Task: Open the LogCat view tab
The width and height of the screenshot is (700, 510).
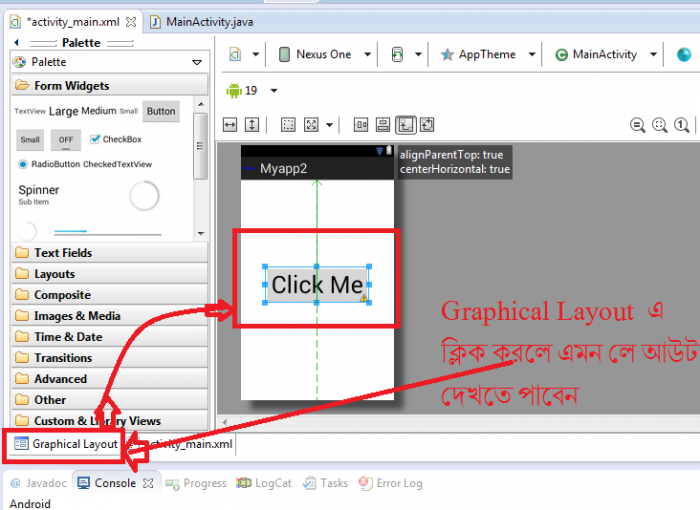Action: tap(264, 483)
